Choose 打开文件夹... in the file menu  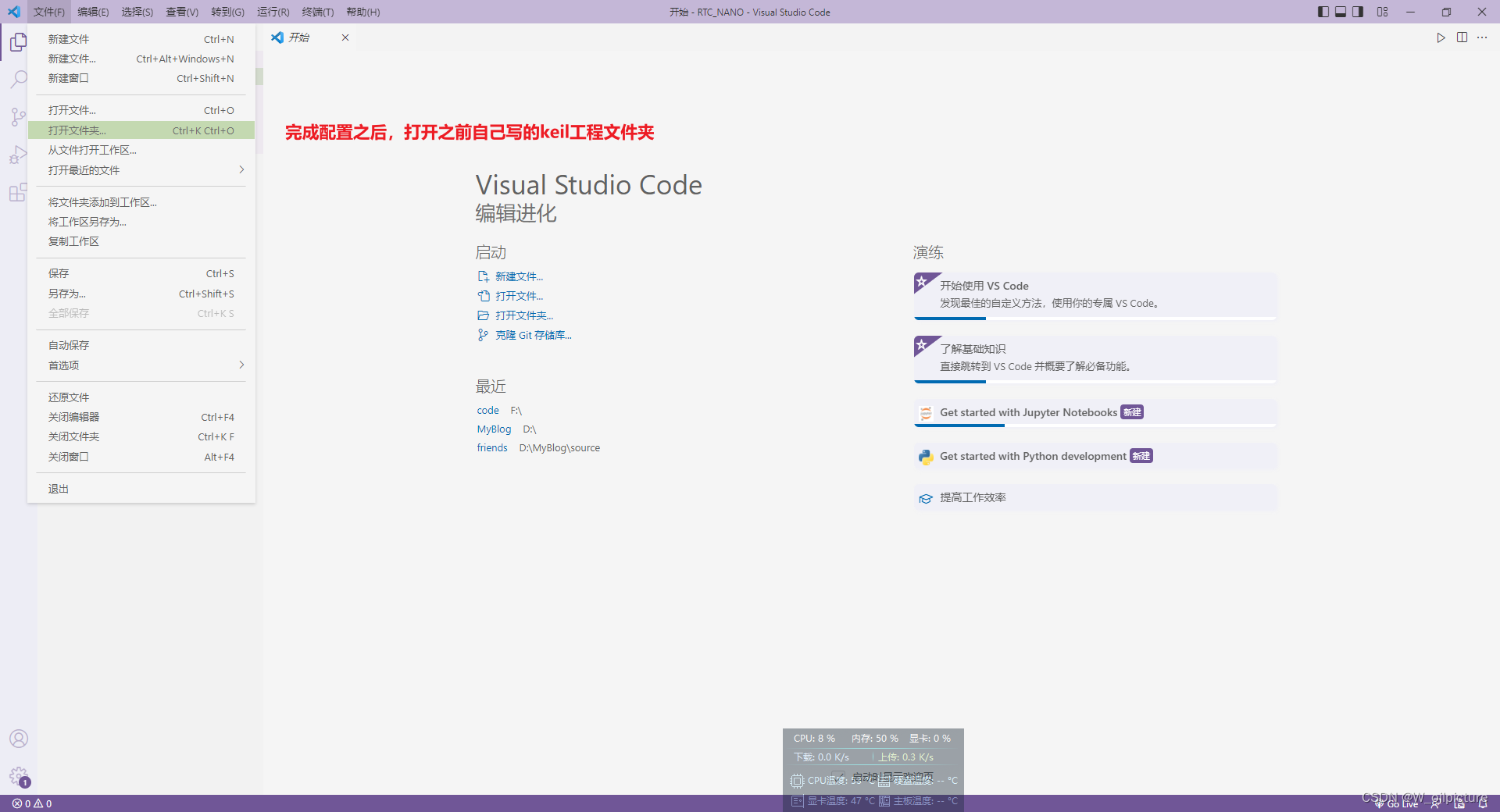[141, 130]
